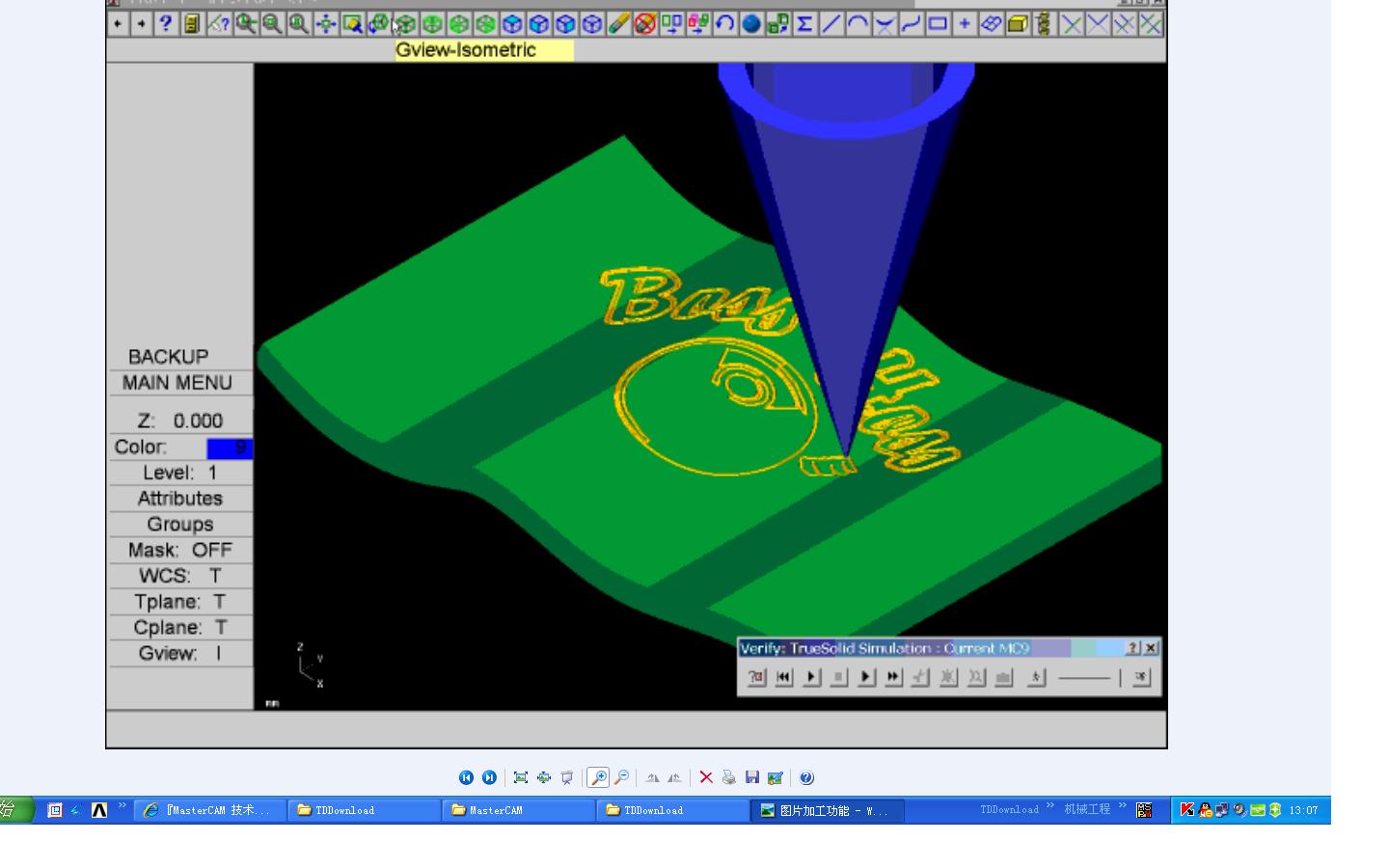The image size is (1389, 868).
Task: Click the Actual Size icon in viewer
Action: coord(544,777)
